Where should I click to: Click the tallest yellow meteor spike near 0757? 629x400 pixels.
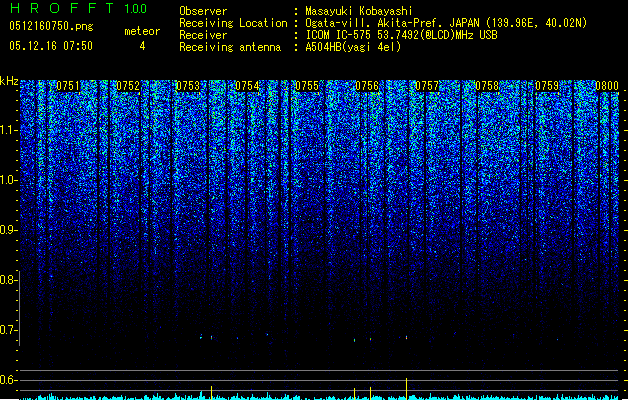(x=406, y=388)
